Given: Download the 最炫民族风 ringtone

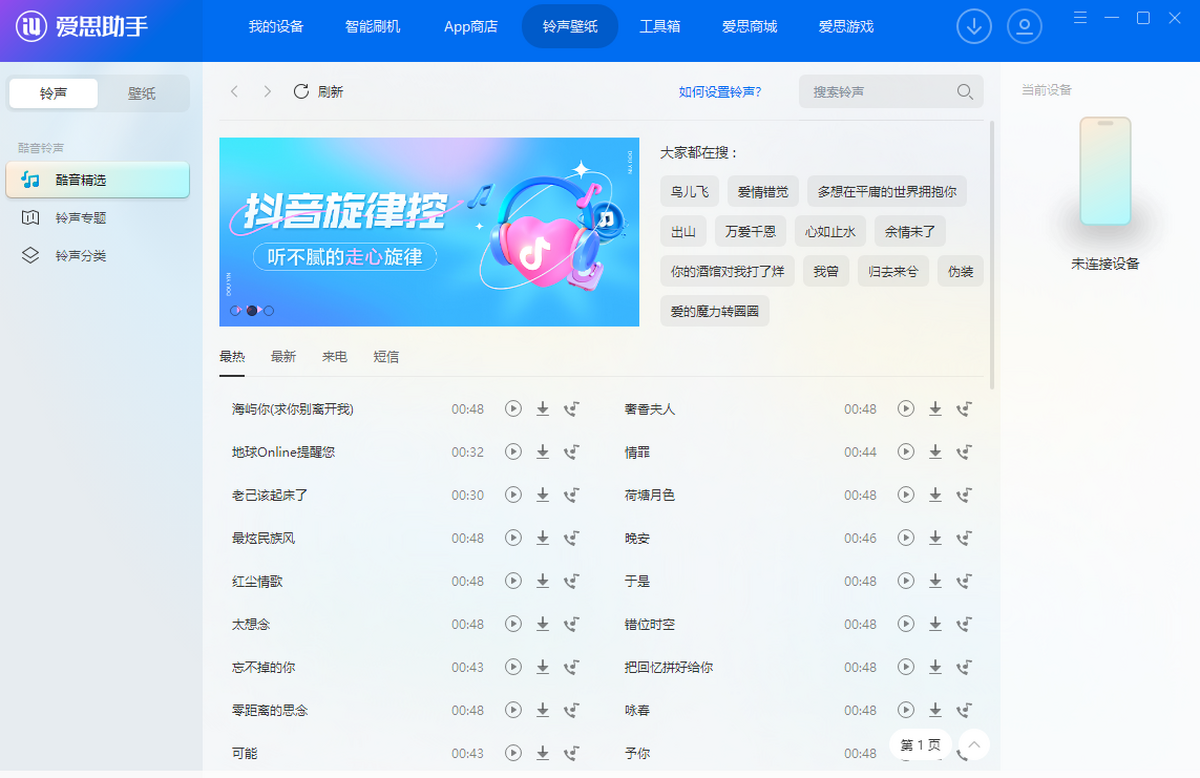Looking at the screenshot, I should pos(543,538).
